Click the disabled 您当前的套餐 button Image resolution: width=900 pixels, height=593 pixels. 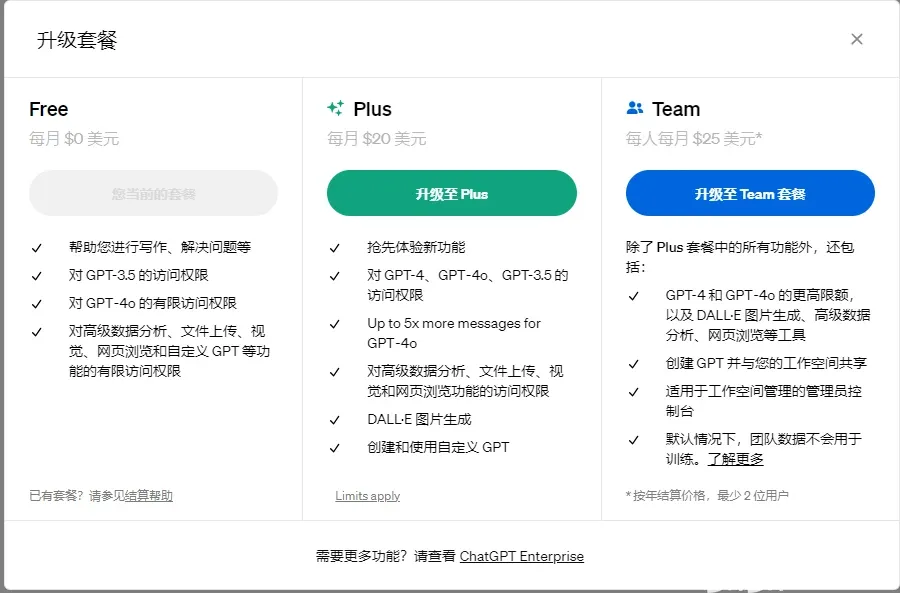coord(152,193)
